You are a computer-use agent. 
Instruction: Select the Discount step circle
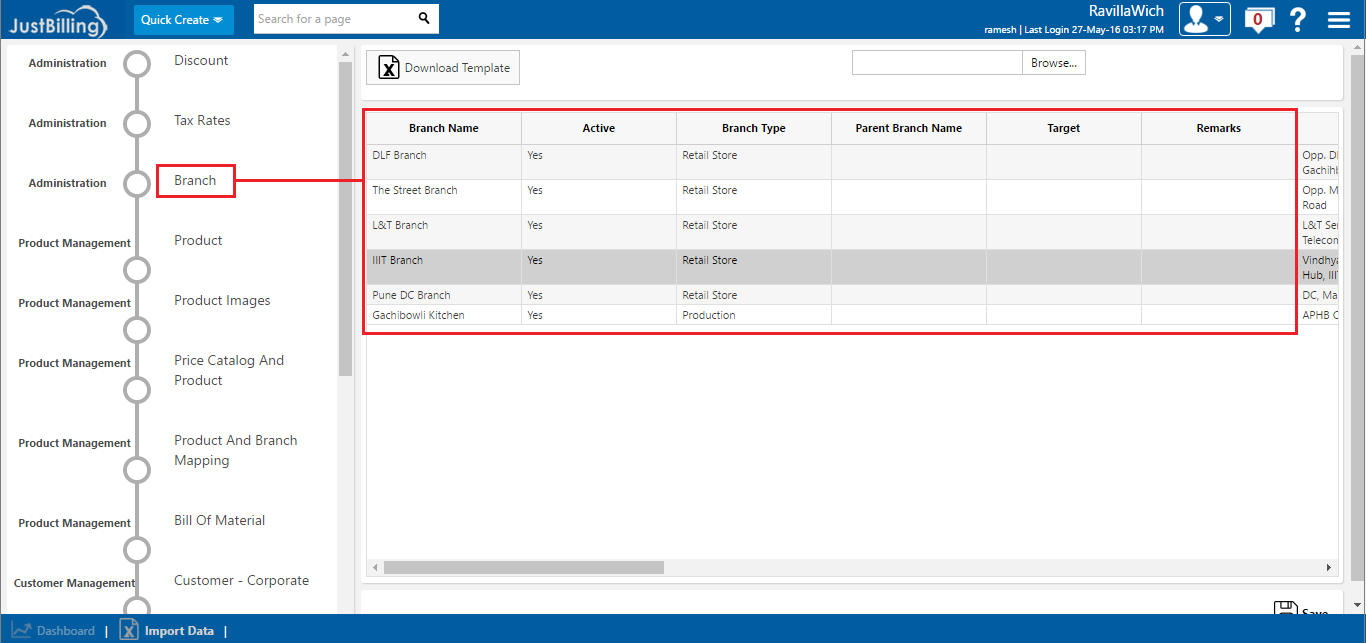click(137, 64)
